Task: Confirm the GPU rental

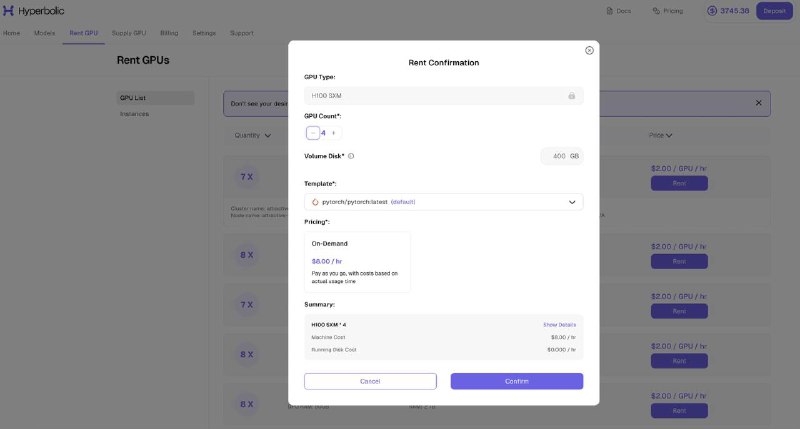Action: 517,382
